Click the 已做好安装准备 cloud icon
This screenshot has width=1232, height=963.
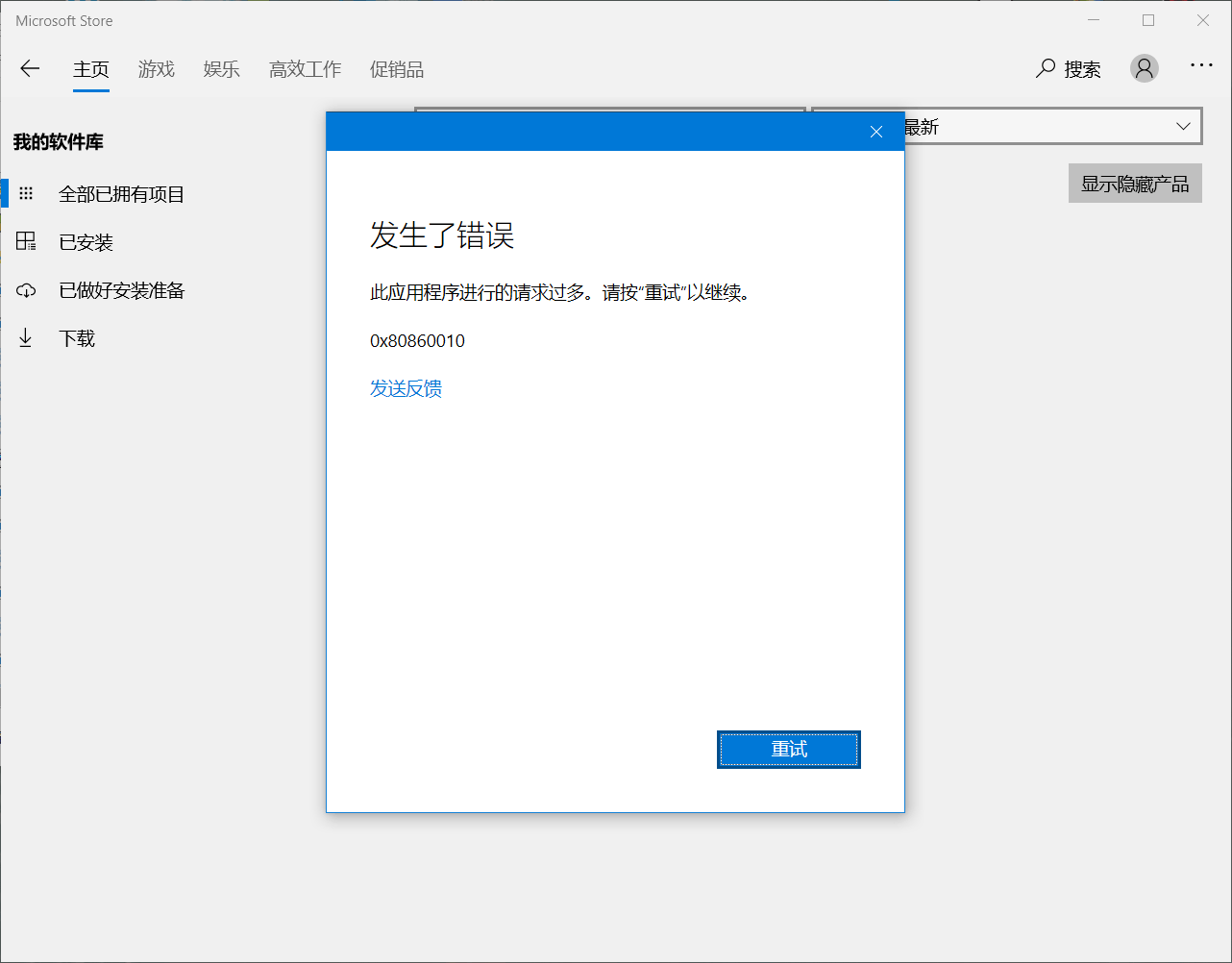coord(26,290)
